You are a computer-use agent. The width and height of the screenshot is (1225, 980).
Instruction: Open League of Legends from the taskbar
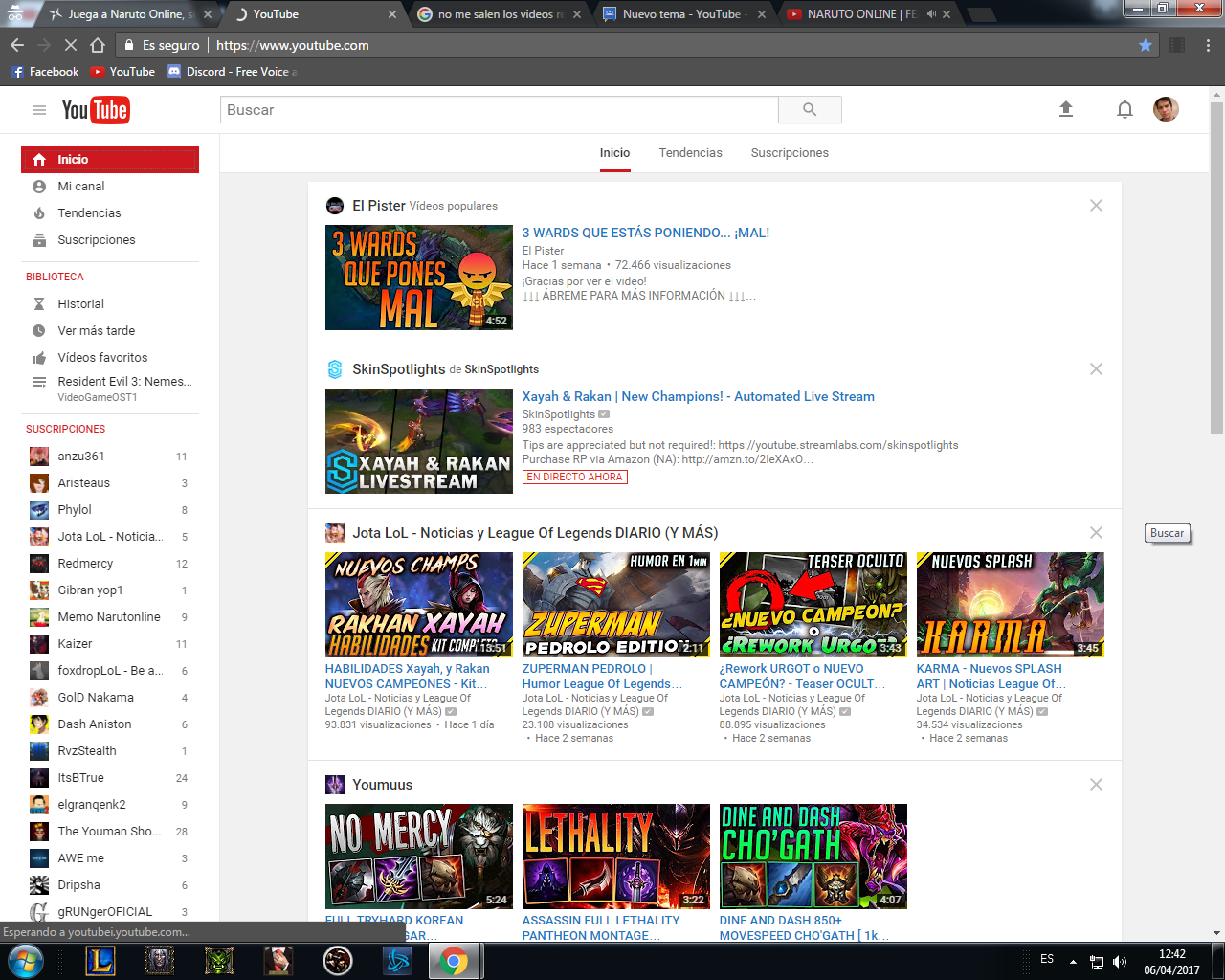pos(100,961)
